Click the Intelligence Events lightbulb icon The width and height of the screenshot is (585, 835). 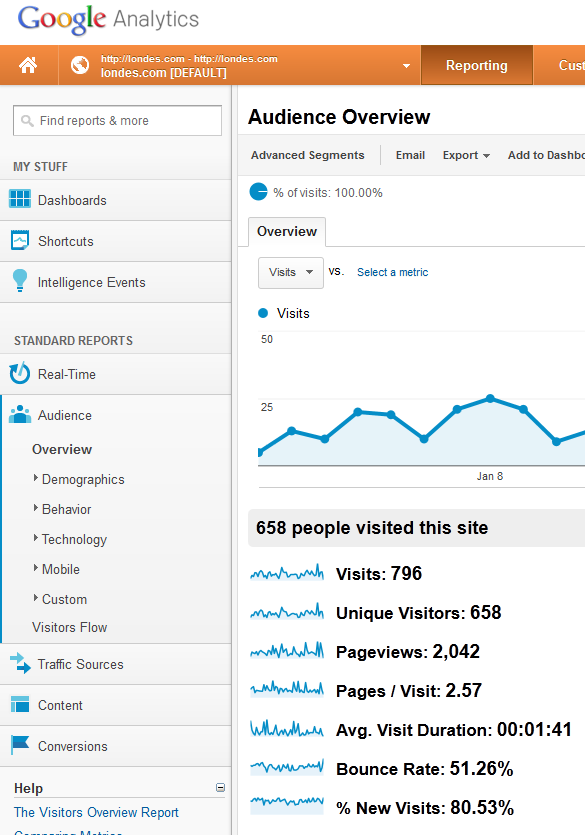point(20,280)
